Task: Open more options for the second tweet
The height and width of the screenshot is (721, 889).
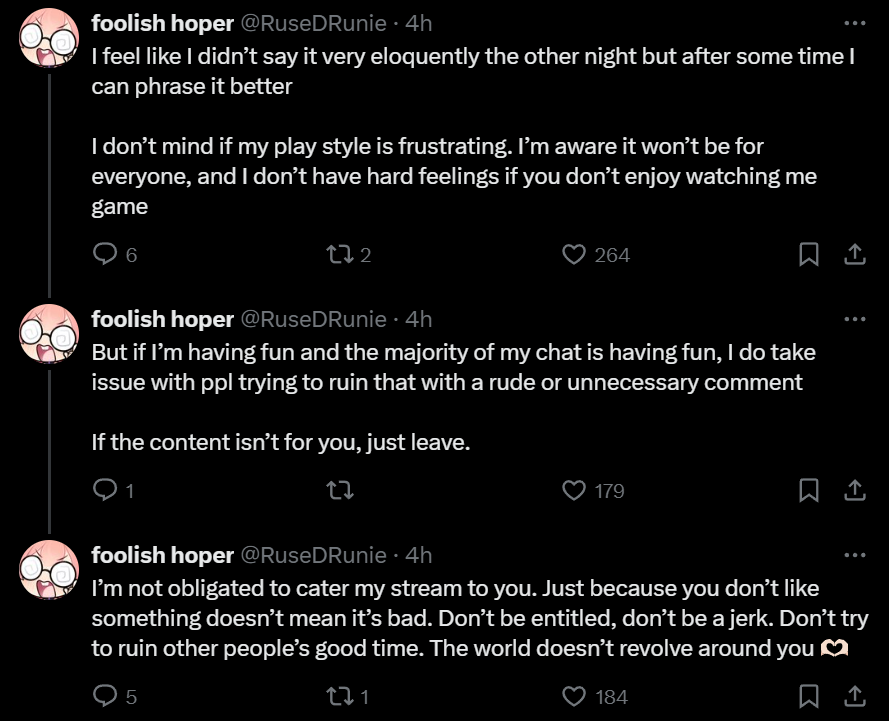Action: coord(854,319)
